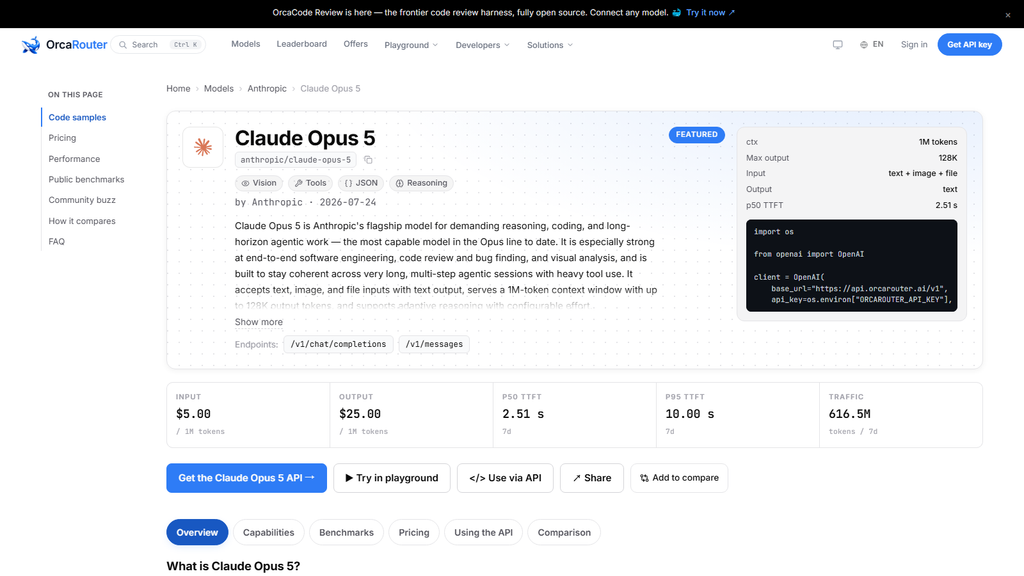The image size is (1024, 576).
Task: Click the $5.00 input price value
Action: click(193, 414)
